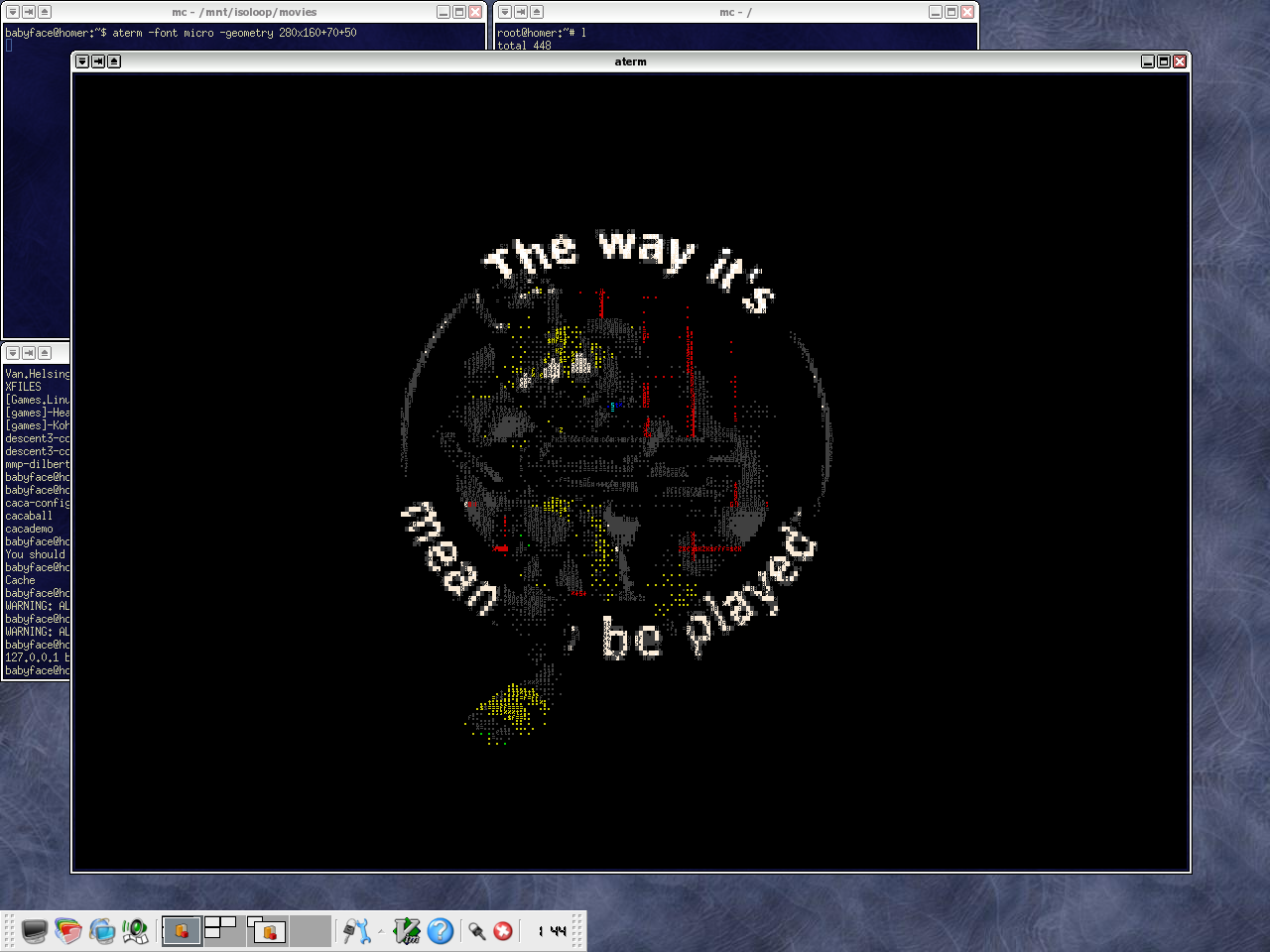Launch Vim from the panel
The height and width of the screenshot is (952, 1270).
tap(407, 931)
